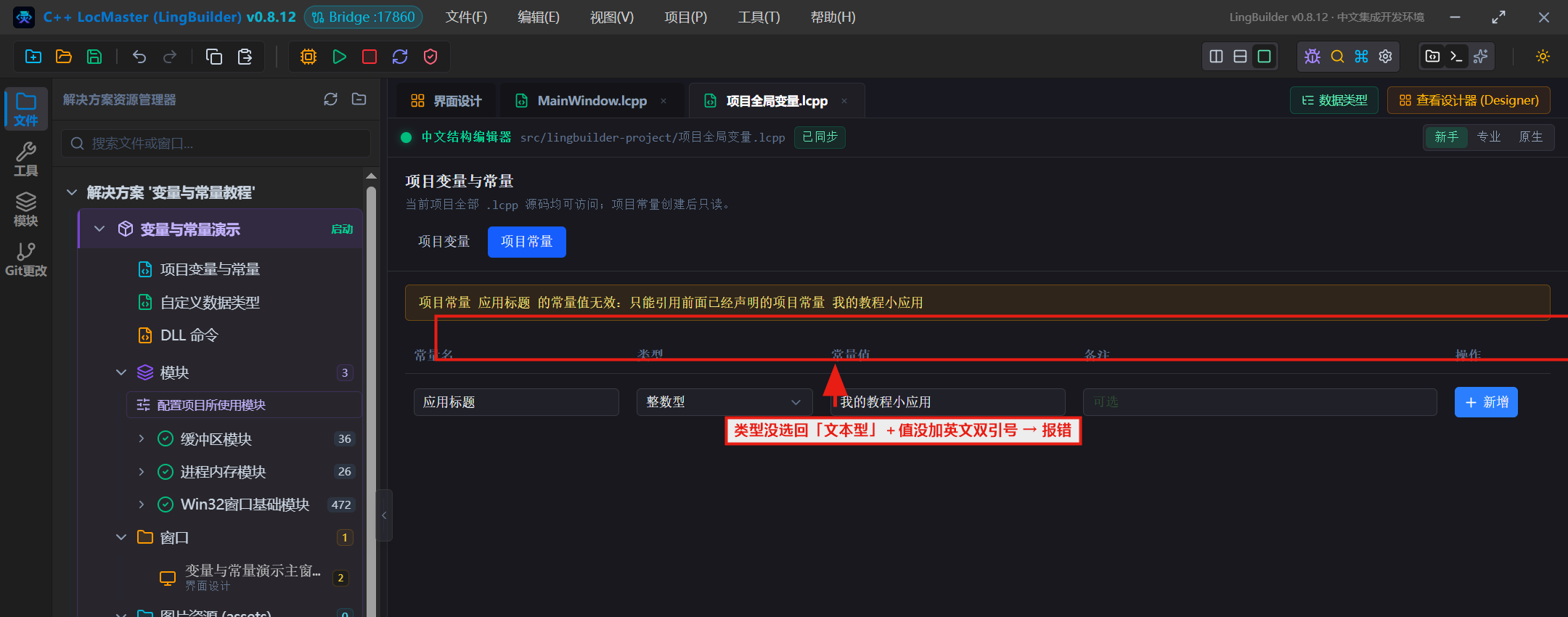
Task: Switch to the side-by-side split layout
Action: [x=1217, y=57]
